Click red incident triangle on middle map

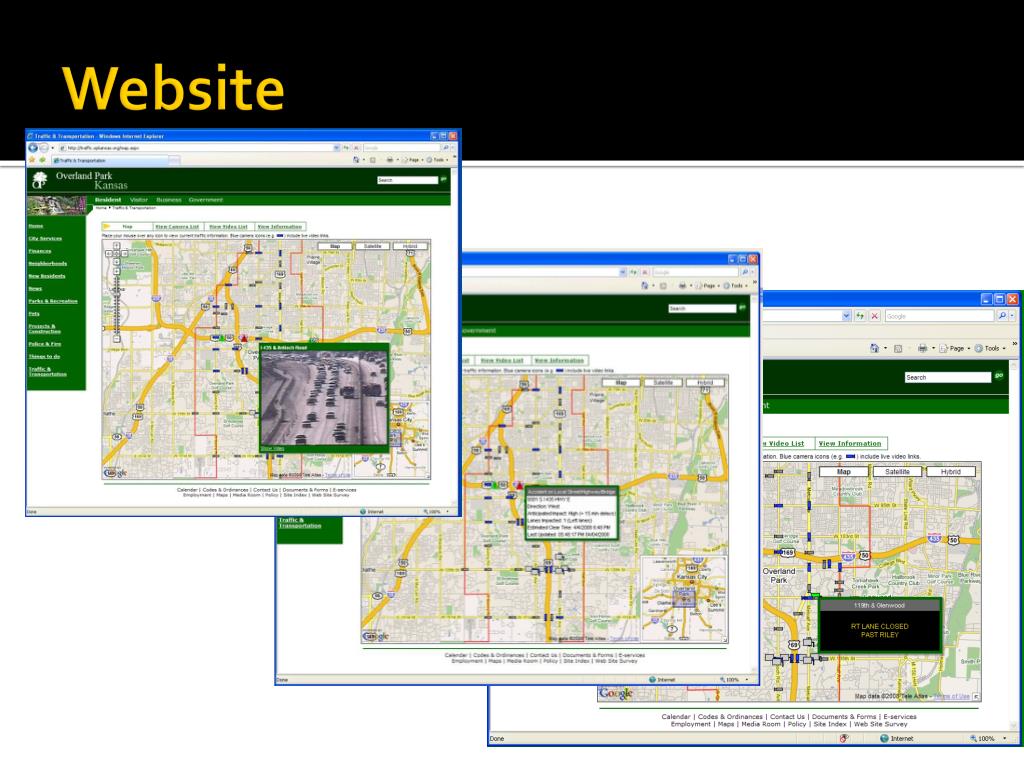coord(519,485)
